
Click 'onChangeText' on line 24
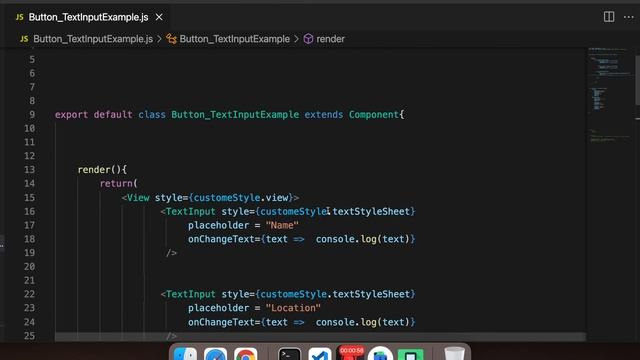[221, 322]
